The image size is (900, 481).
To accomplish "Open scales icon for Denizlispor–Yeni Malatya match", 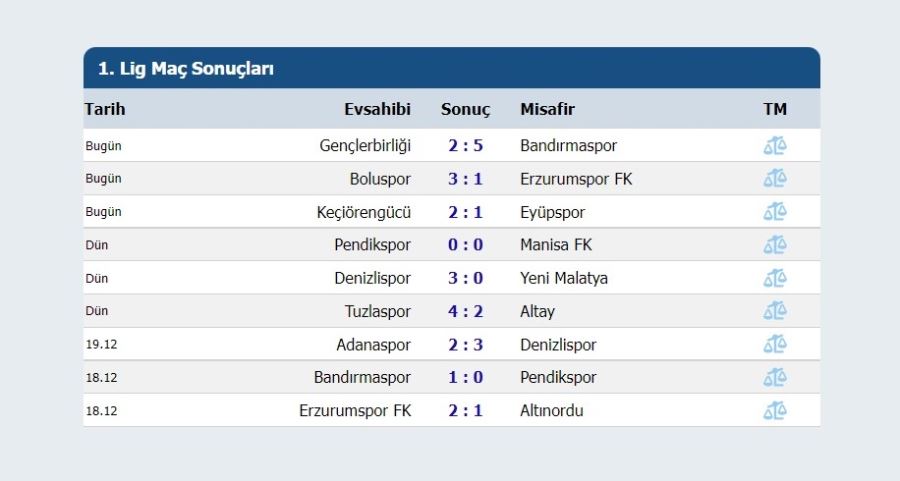I will pyautogui.click(x=775, y=278).
